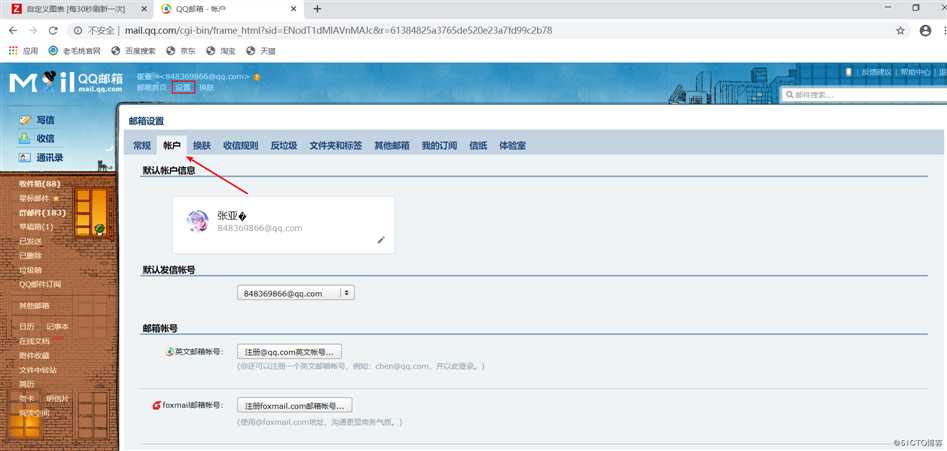Open the 反垃圾 anti-spam tab
This screenshot has width=947, height=451.
pyautogui.click(x=283, y=146)
